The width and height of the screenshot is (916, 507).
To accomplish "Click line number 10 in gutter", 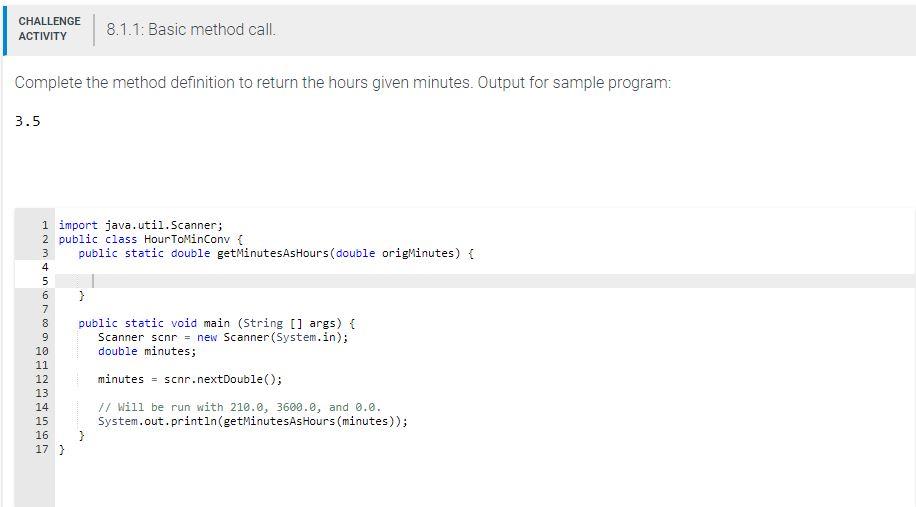I will pos(42,351).
